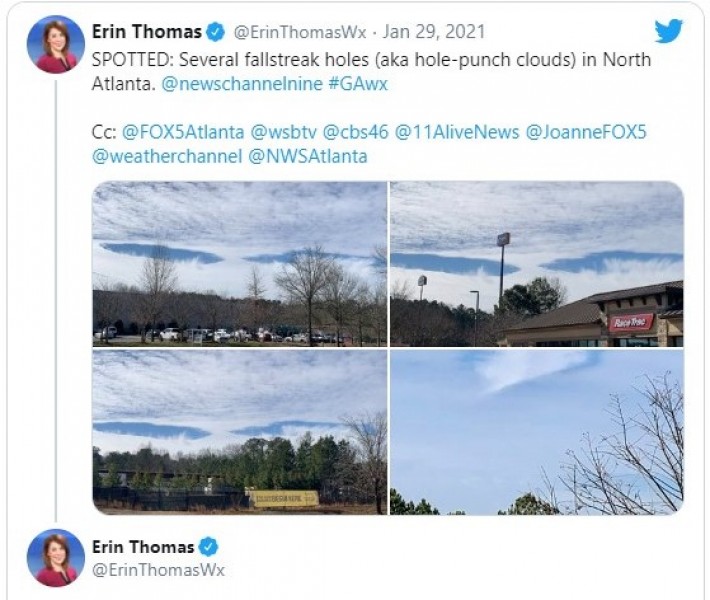View the bottom-left photo with the yellow sign

pos(240,432)
